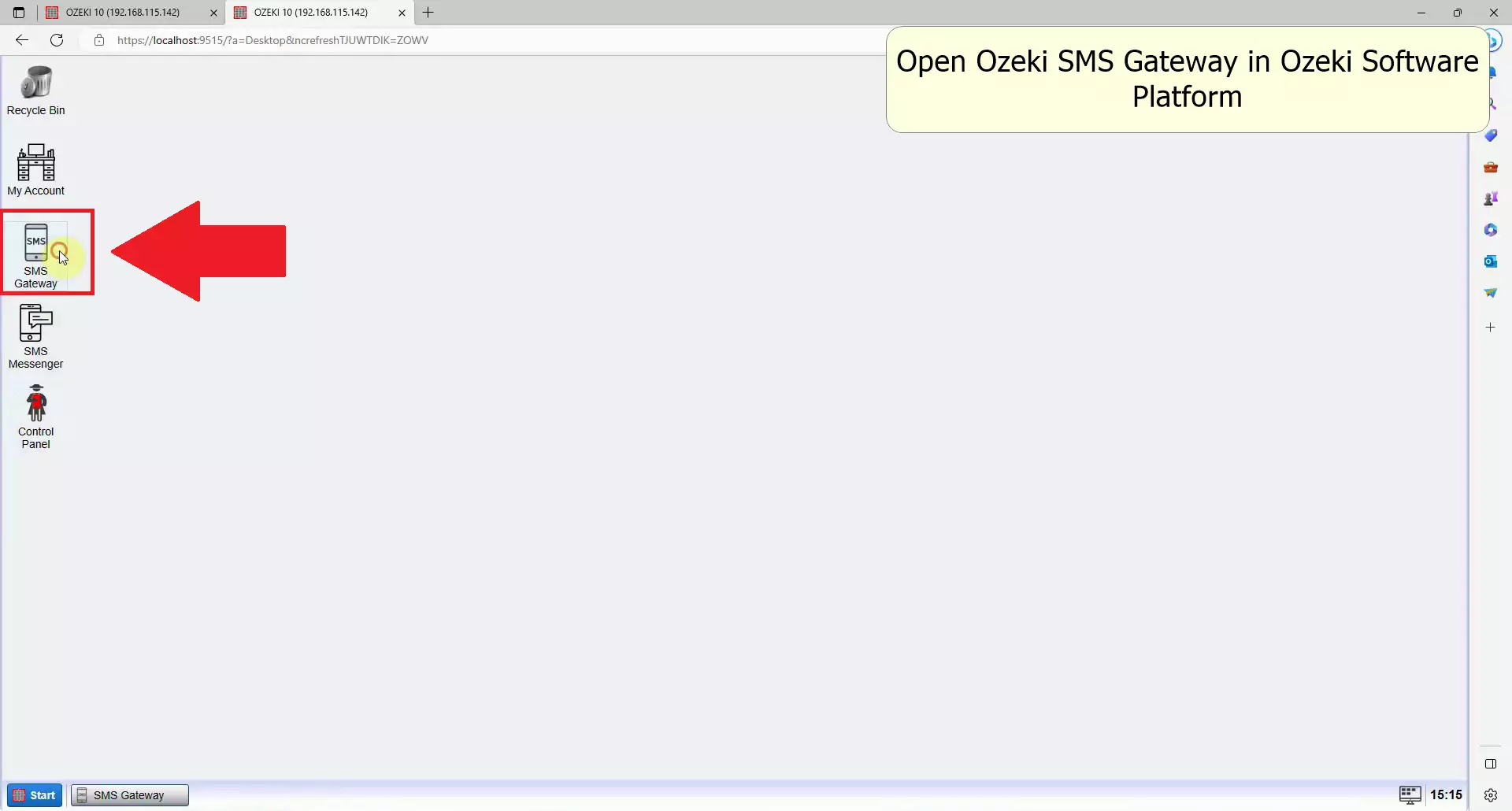Open browser sidebar settings gear

point(1490,795)
